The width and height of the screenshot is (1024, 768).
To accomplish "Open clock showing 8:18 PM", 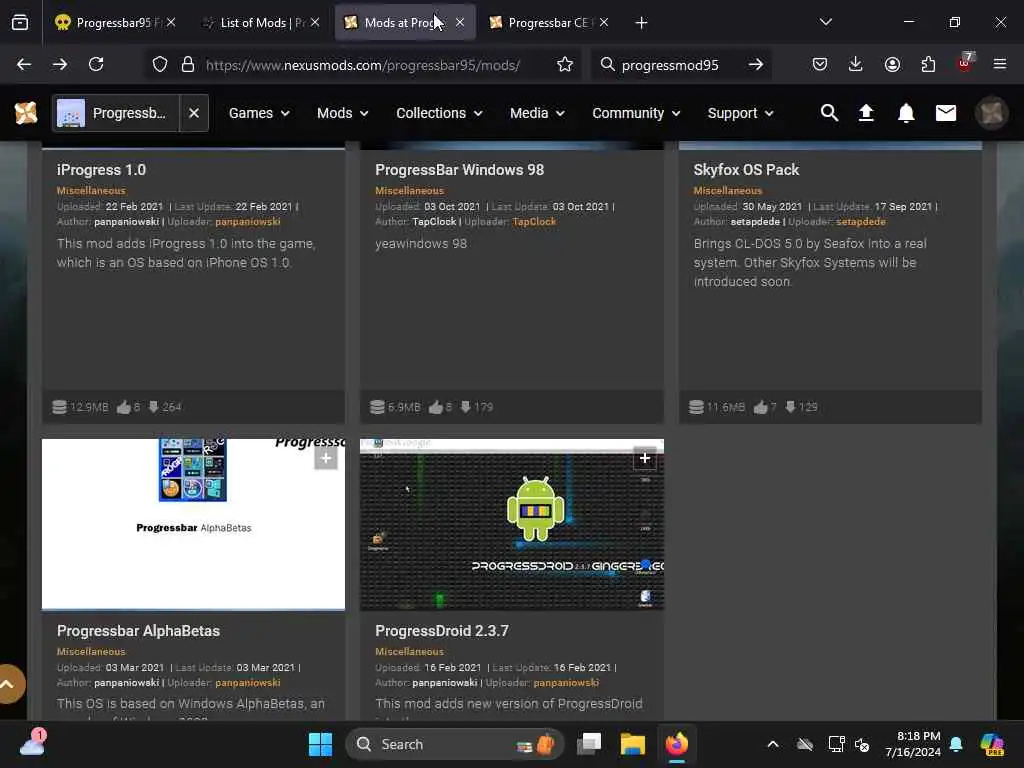I will [913, 744].
